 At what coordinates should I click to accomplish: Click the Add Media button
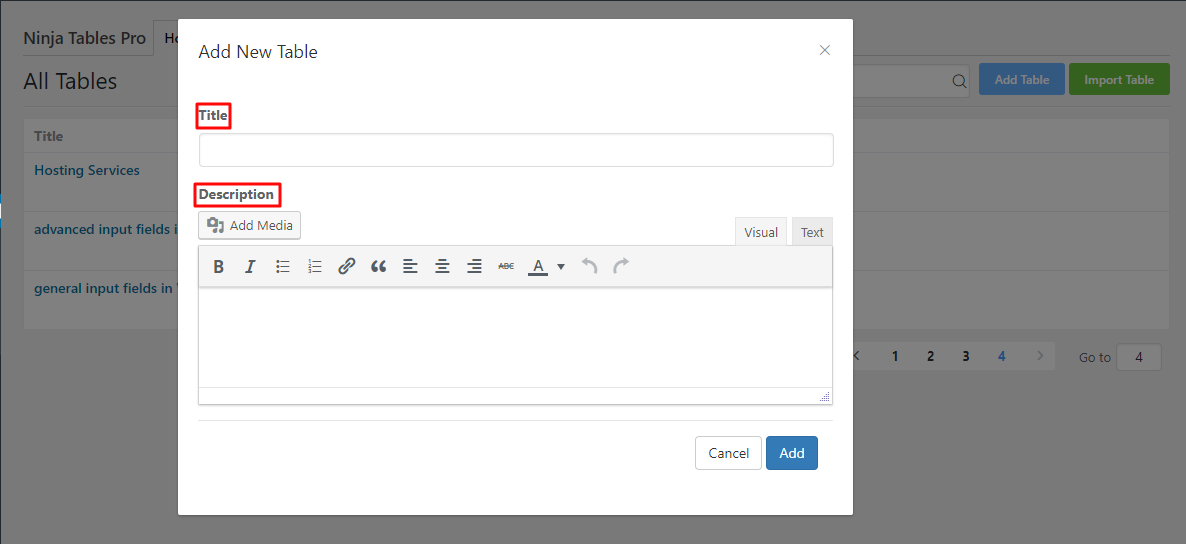250,225
